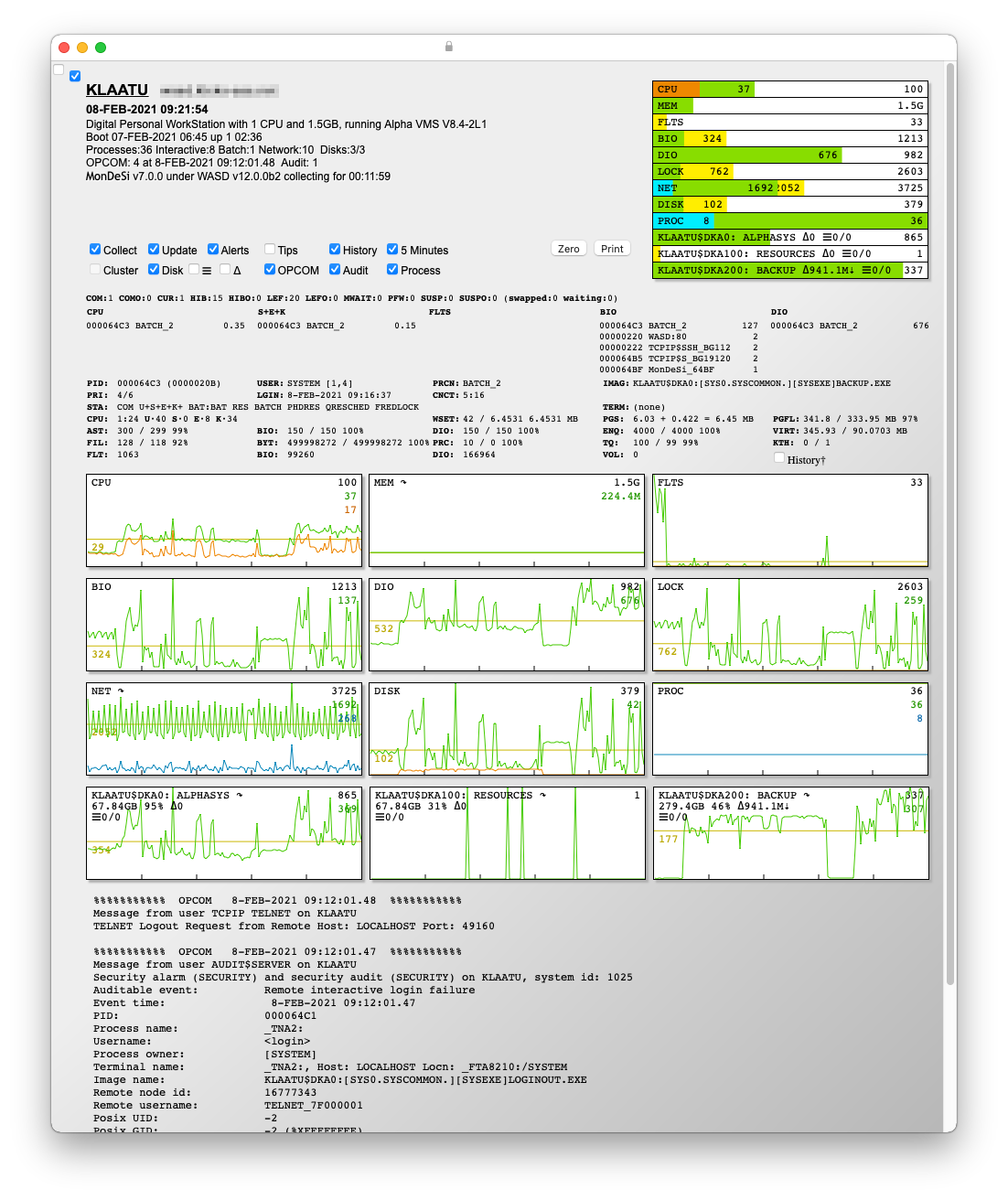
Task: Click the DIO bar showing 676
Action: point(790,155)
